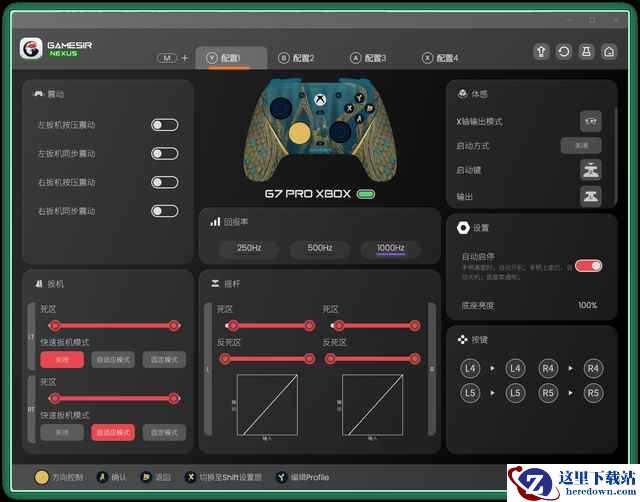Click the source R4 button before its arrow
This screenshot has height=502, width=640.
click(x=548, y=369)
